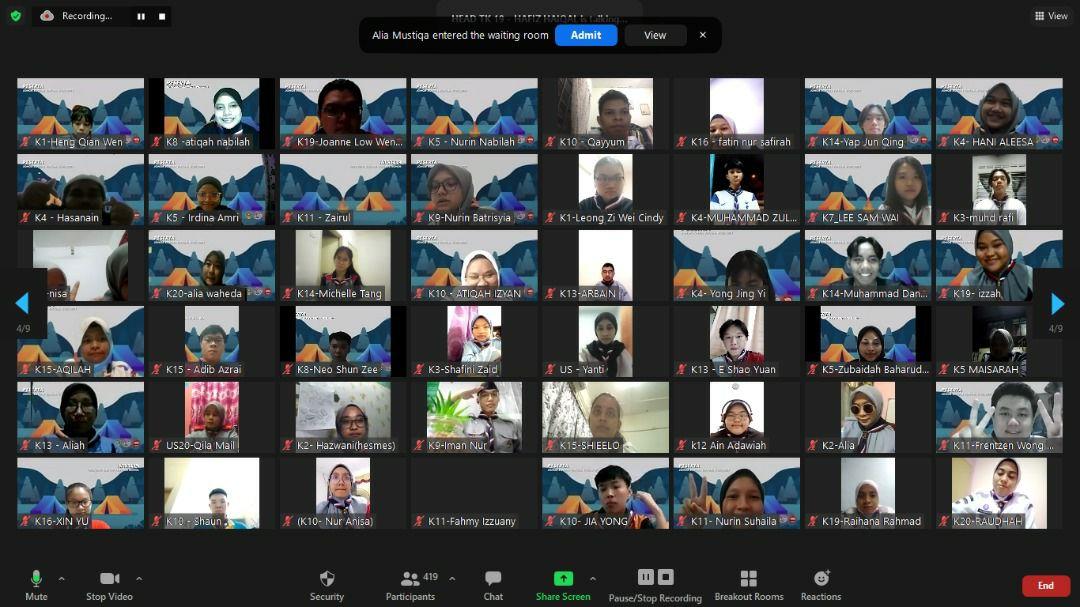Expand share options arrow beside Share Screen
Screen dimensions: 1080x607
[x=592, y=578]
